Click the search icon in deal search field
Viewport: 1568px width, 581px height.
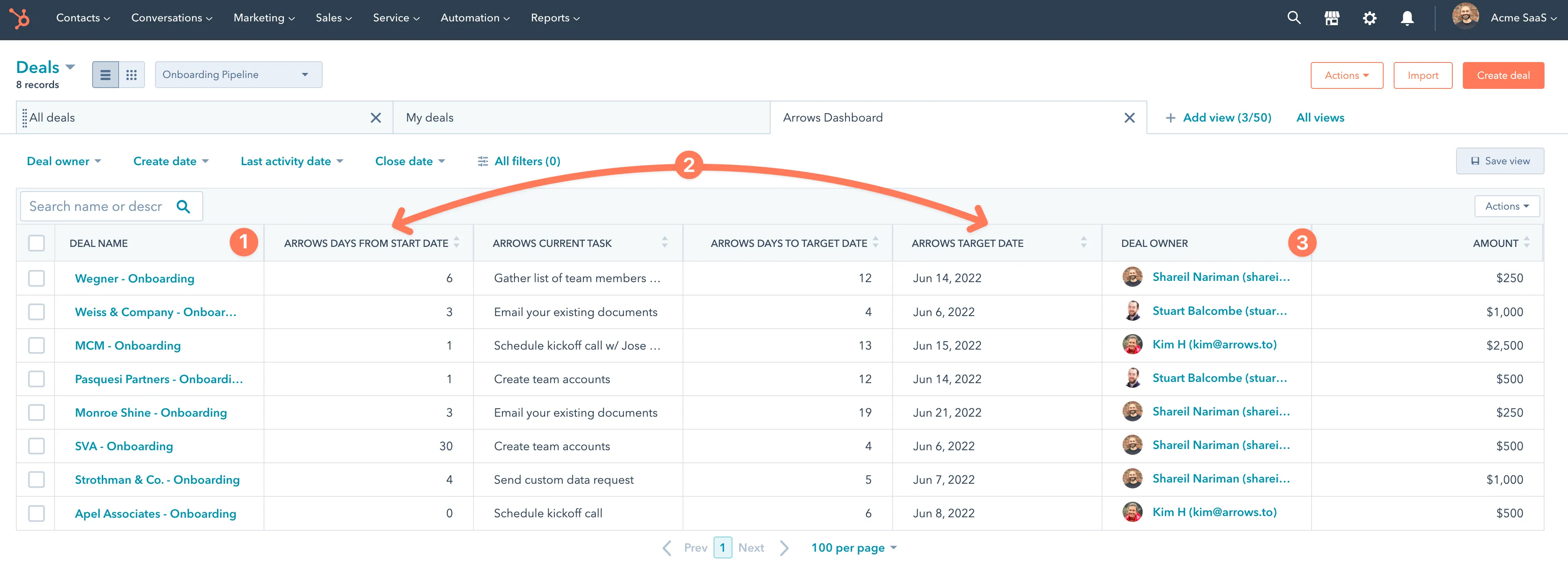coord(183,206)
